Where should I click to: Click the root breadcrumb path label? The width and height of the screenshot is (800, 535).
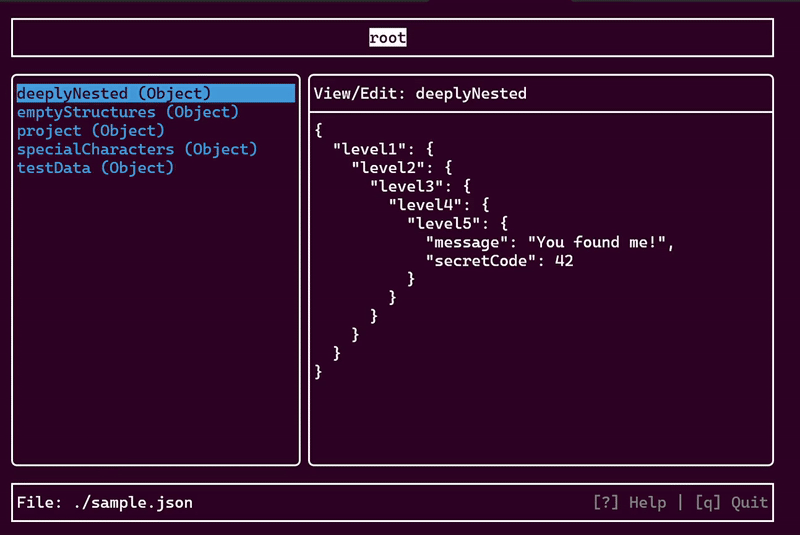point(388,38)
